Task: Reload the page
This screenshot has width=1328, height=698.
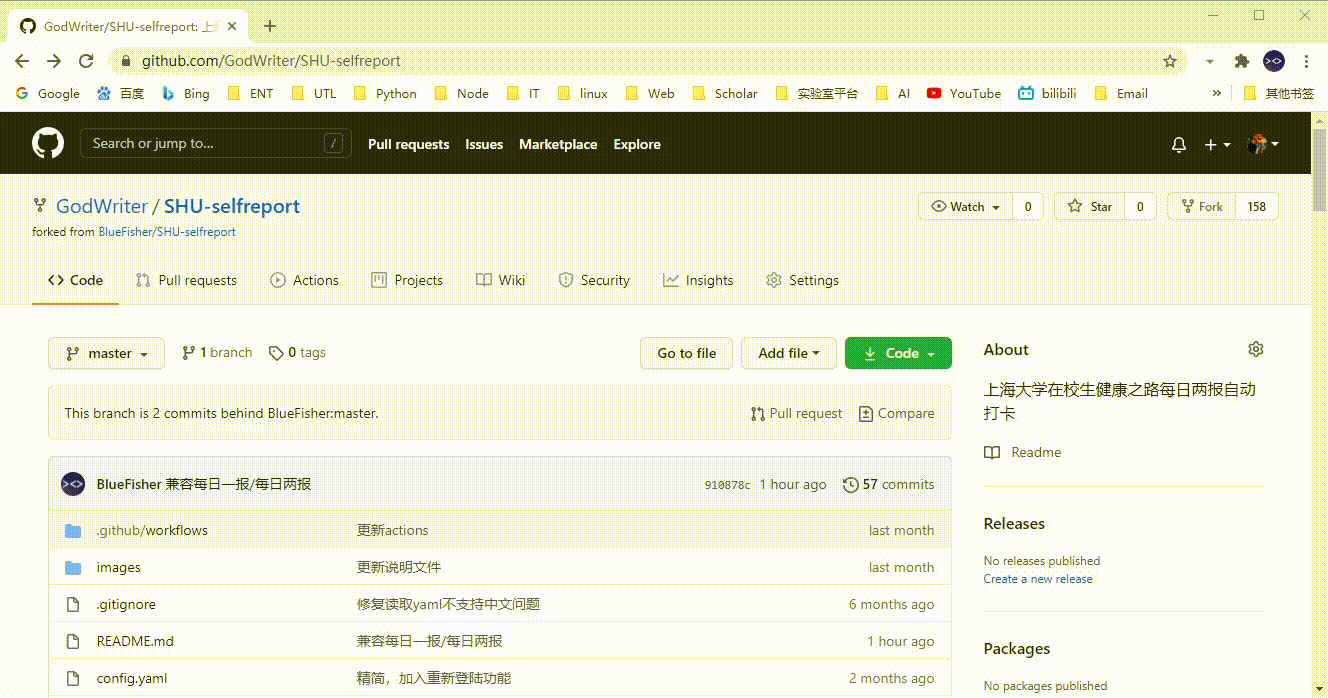Action: coord(86,61)
